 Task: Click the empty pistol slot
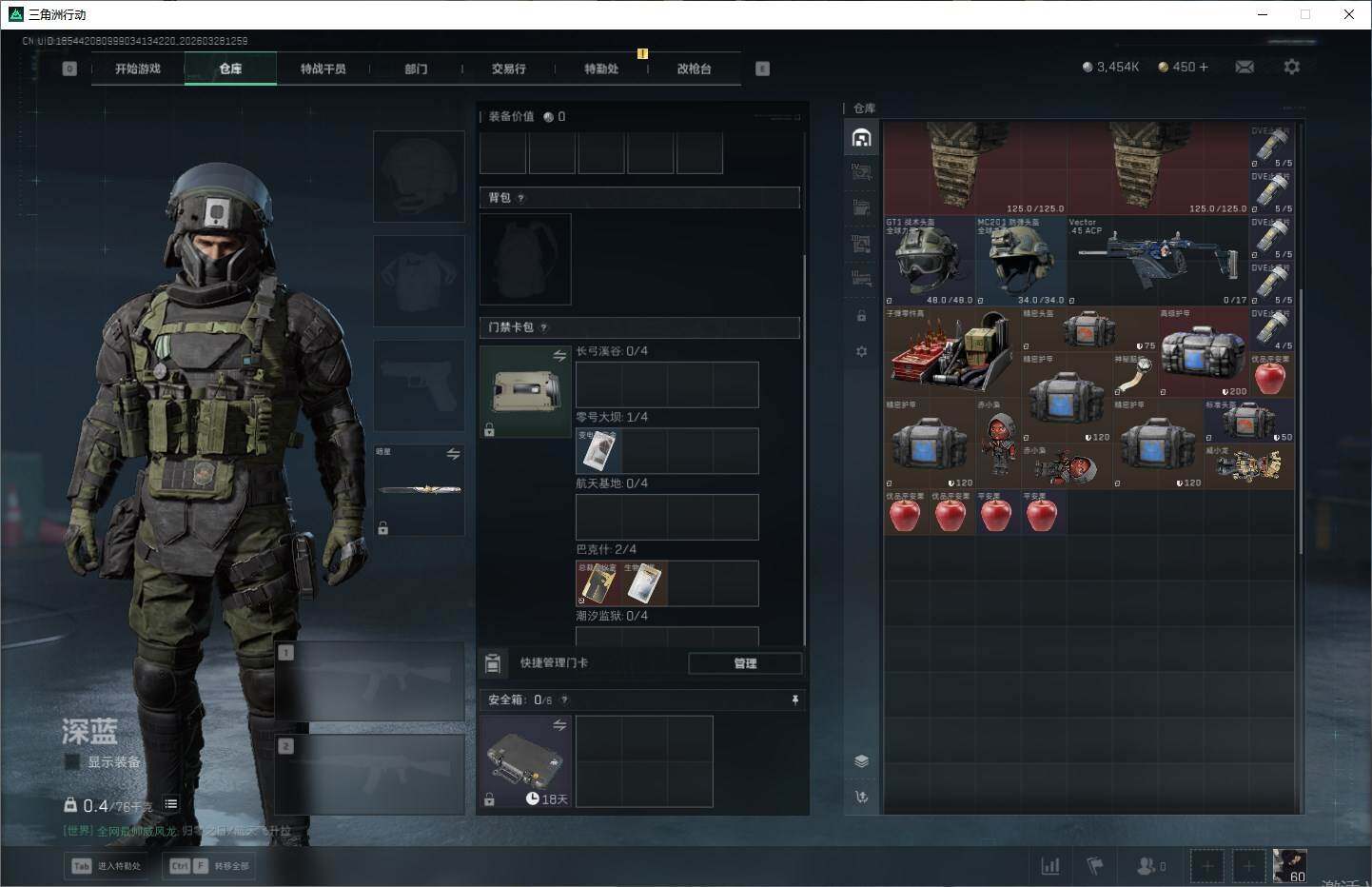pos(419,385)
